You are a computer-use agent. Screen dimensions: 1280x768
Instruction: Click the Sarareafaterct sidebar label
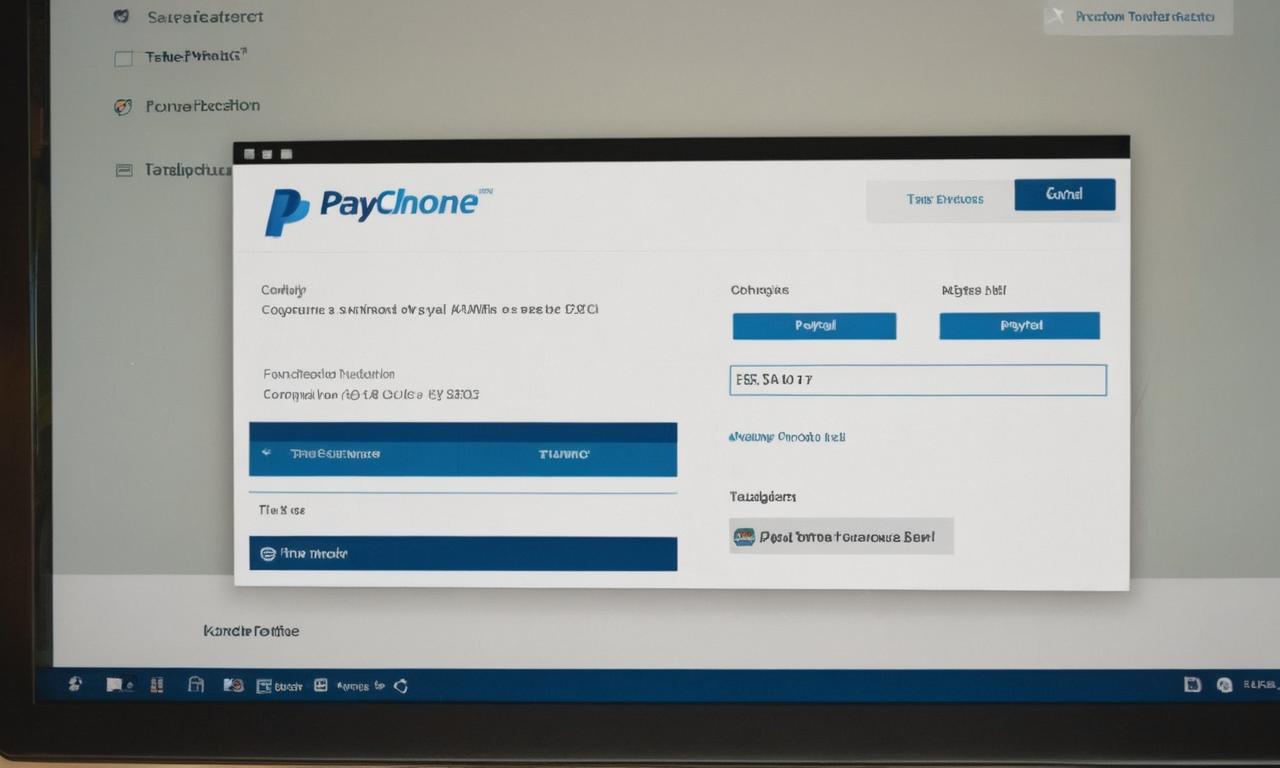[205, 17]
